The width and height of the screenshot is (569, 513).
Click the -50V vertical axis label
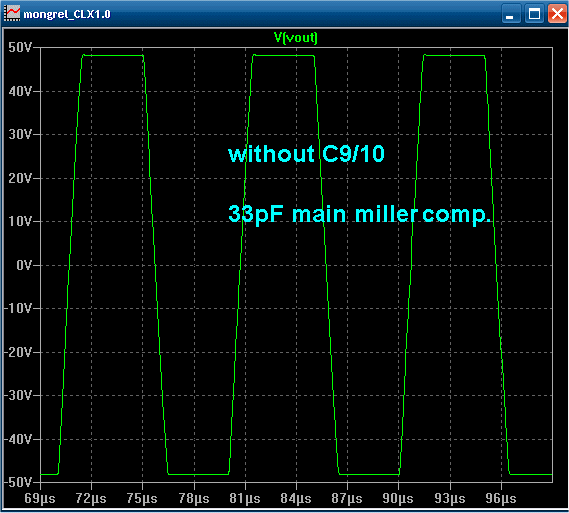tap(18, 482)
